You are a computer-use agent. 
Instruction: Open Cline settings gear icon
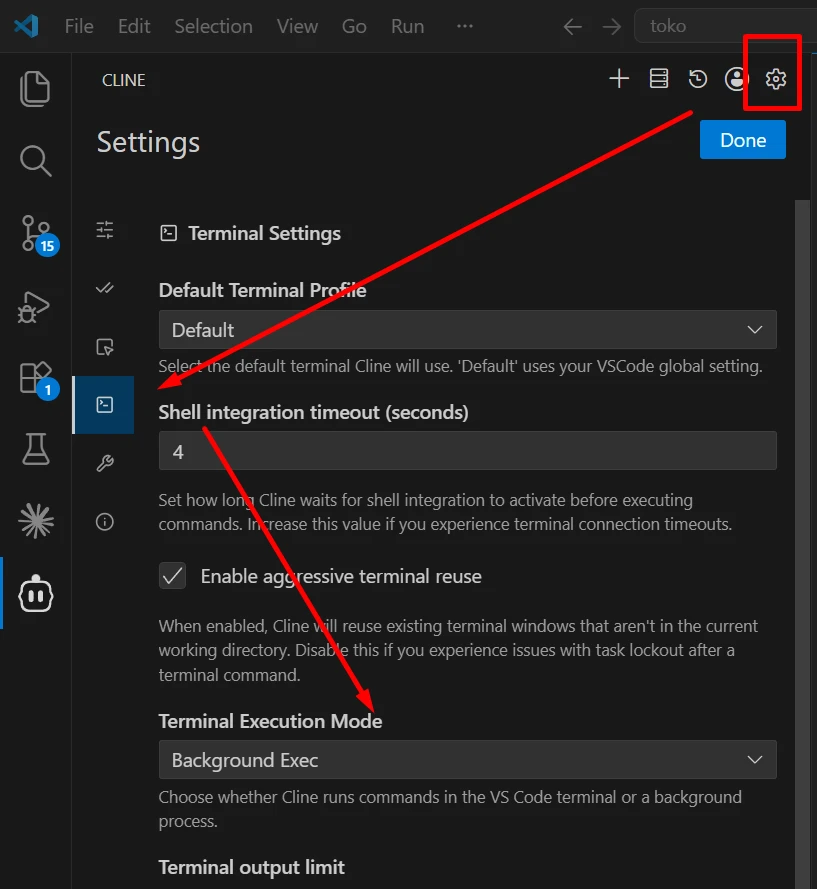[776, 79]
